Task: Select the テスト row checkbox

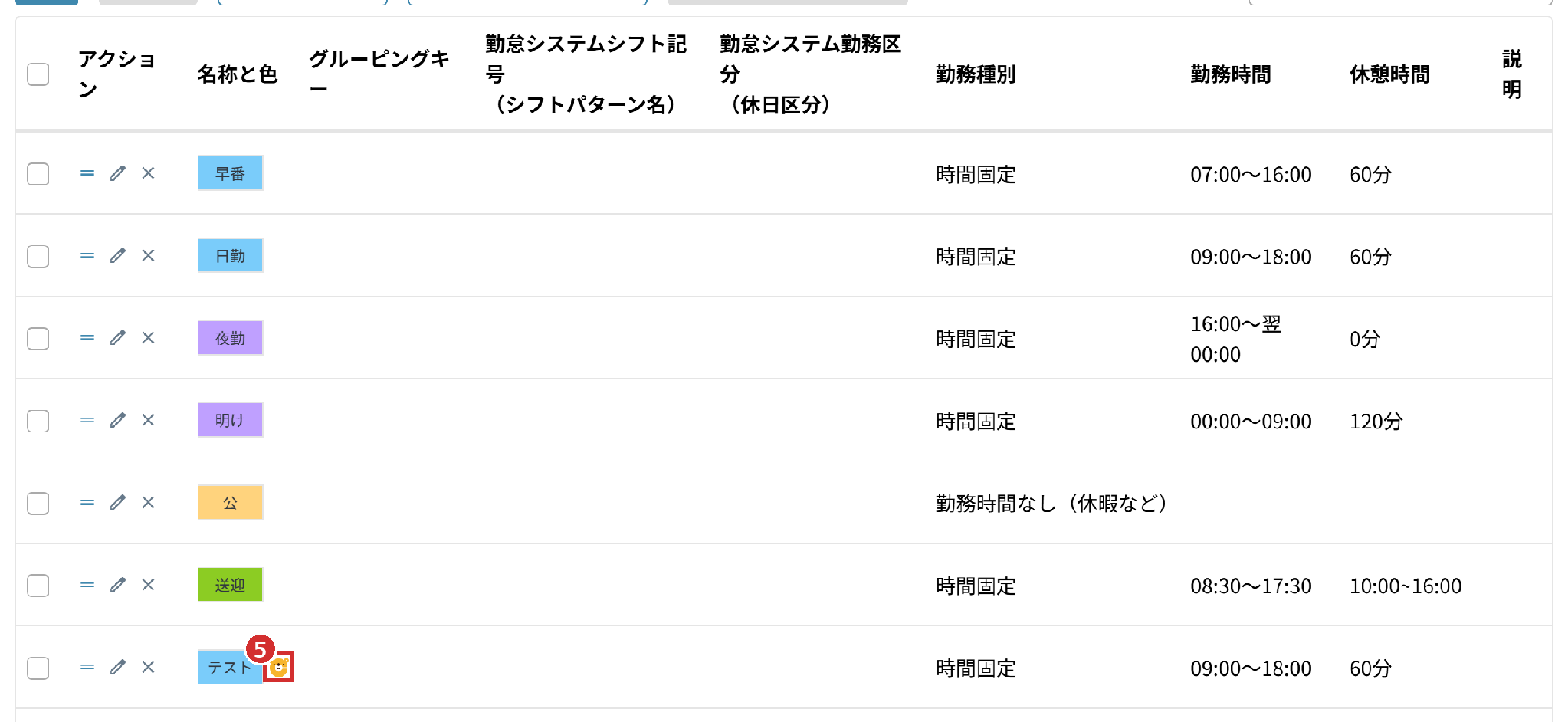Action: click(38, 668)
